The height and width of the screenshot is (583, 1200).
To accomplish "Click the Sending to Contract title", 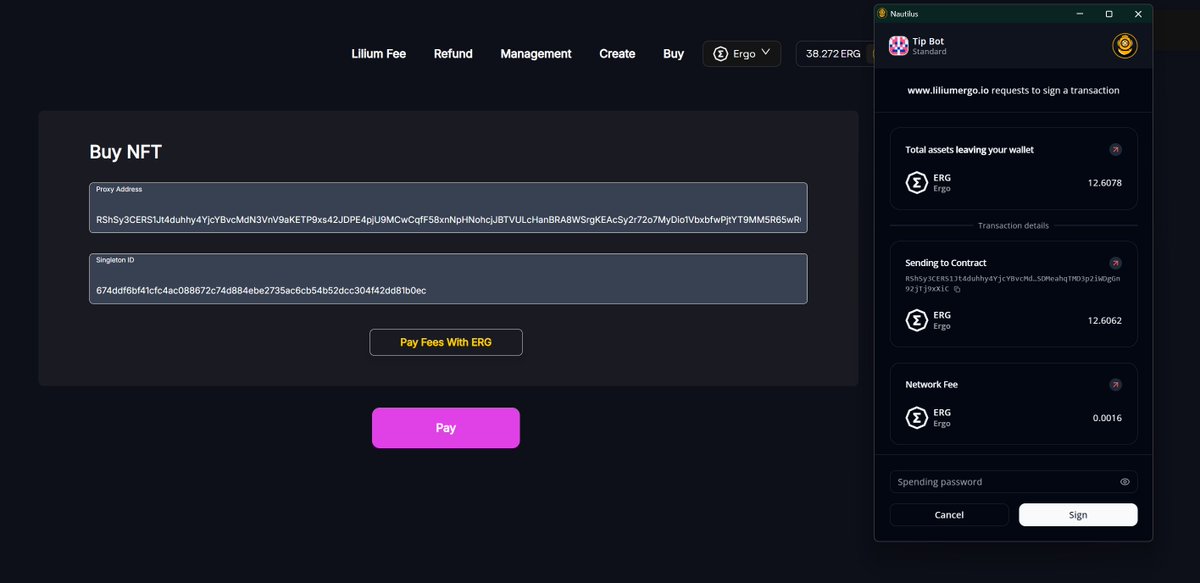I will click(x=946, y=263).
